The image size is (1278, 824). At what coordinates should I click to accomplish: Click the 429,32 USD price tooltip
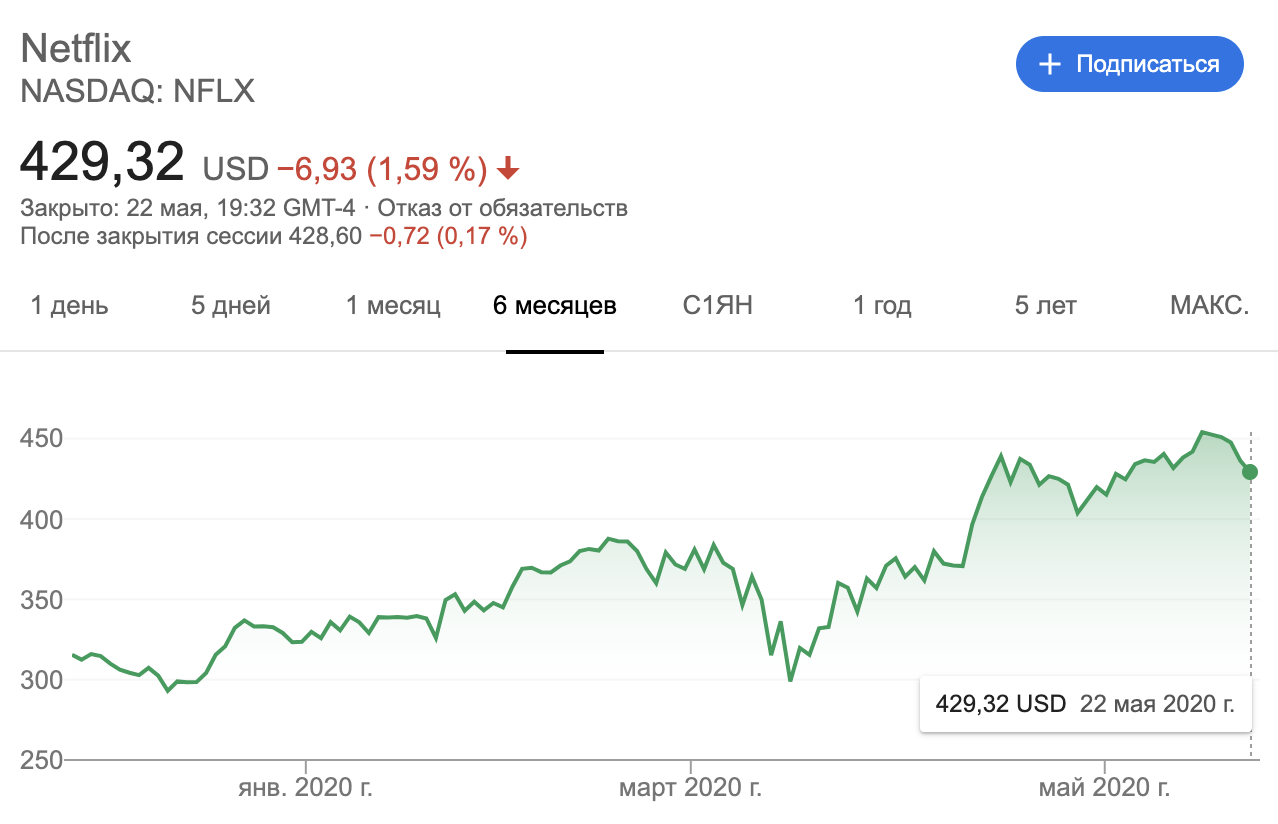pos(1085,703)
